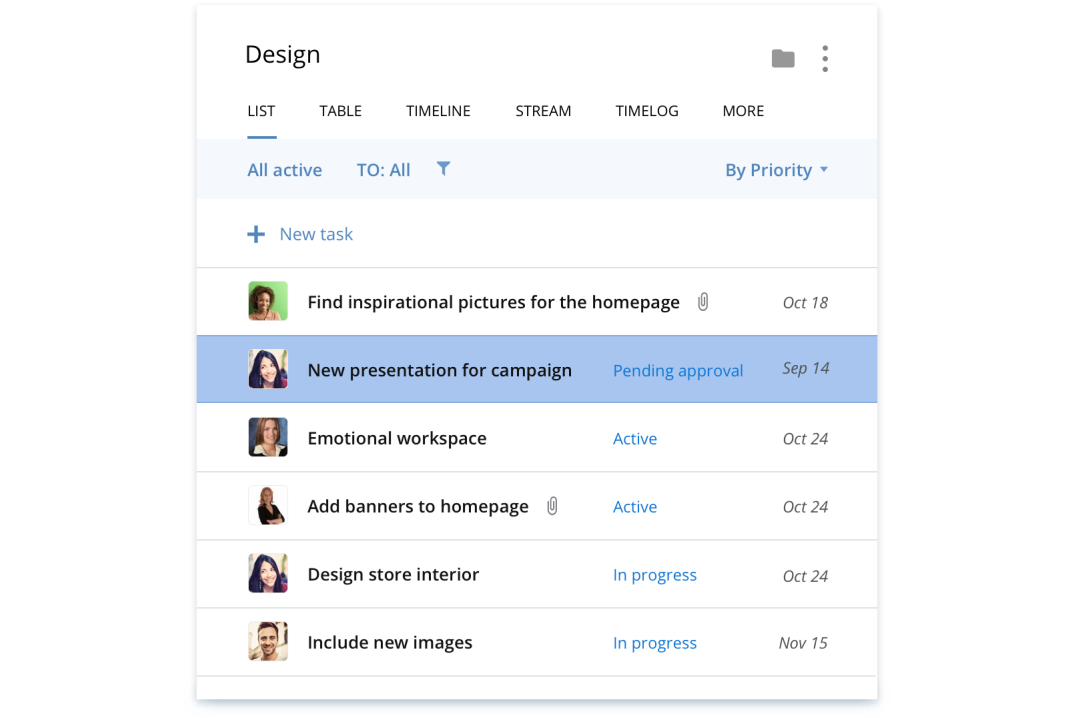
Task: Open task Find inspirational pictures for the homepage
Action: (493, 302)
